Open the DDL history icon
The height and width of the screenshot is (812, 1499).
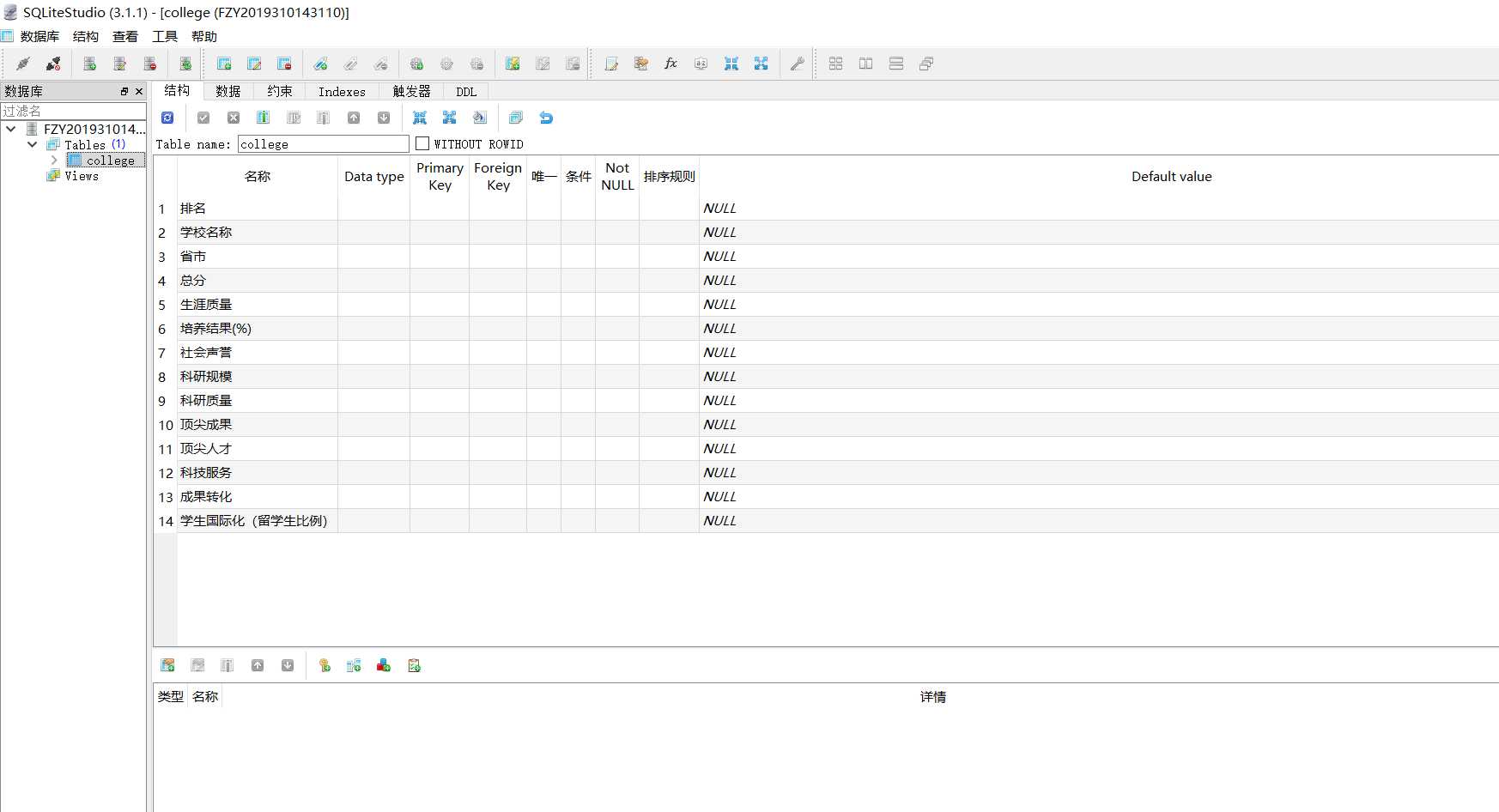click(641, 64)
